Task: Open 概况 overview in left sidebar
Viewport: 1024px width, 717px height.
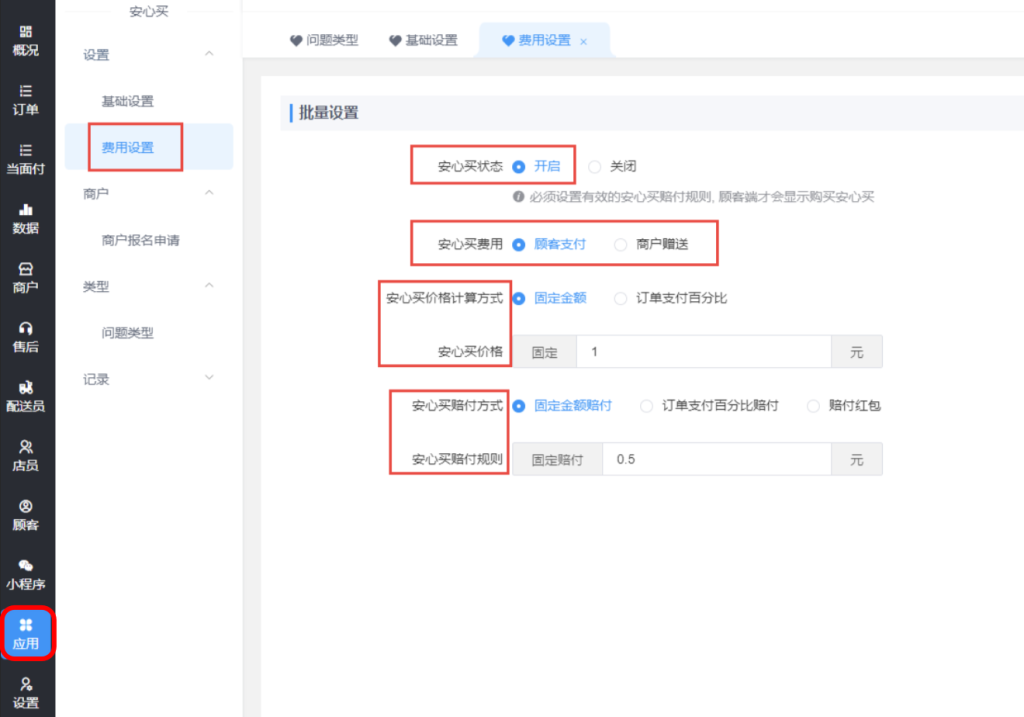Action: pyautogui.click(x=26, y=40)
